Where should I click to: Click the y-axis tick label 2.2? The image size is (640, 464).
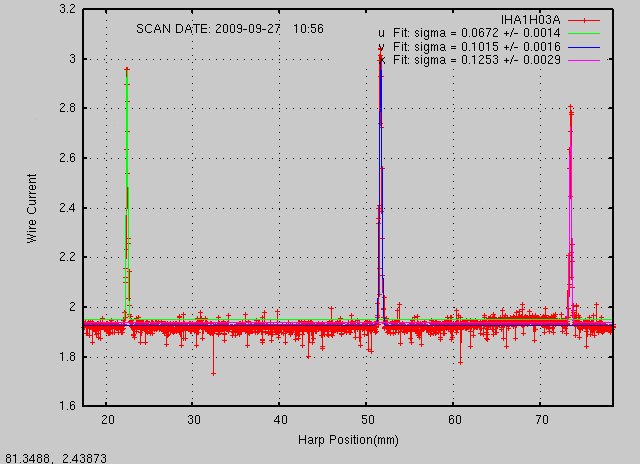(68, 257)
